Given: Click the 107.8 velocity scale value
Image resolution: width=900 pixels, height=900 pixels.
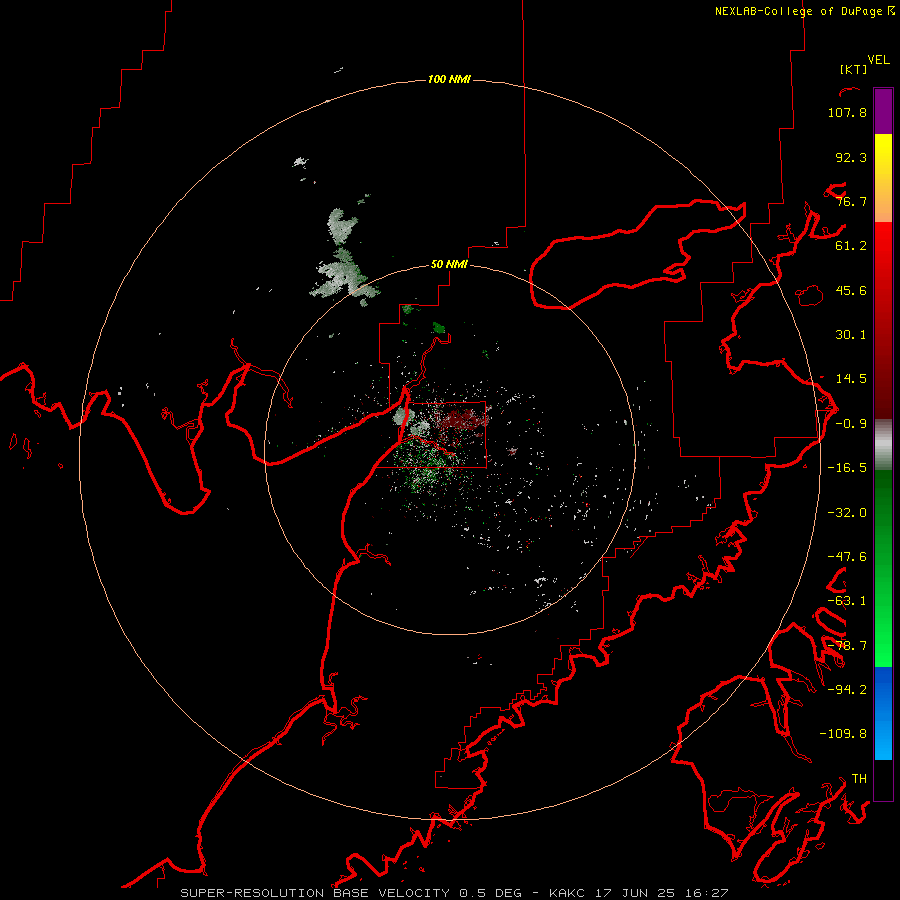Looking at the screenshot, I should coord(847,112).
